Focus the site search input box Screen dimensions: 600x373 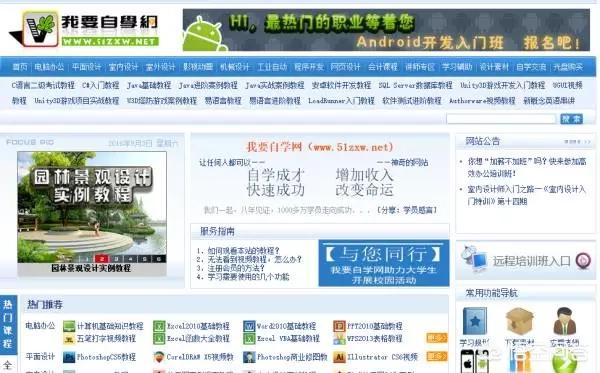pos(501,119)
